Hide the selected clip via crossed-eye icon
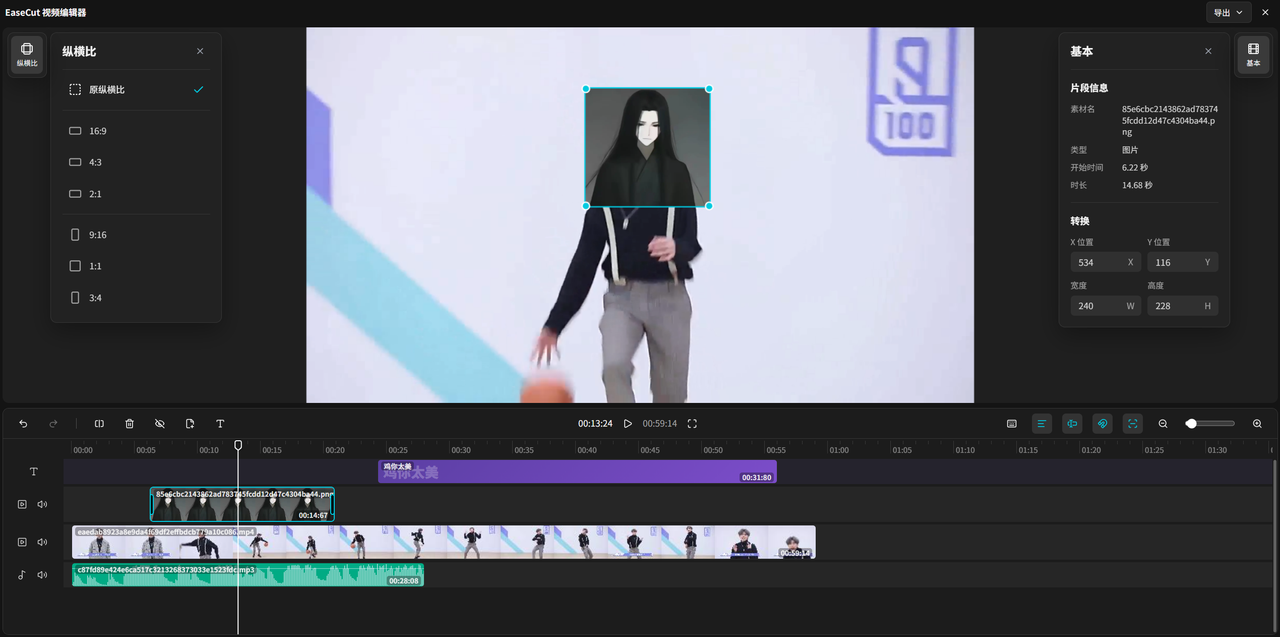The width and height of the screenshot is (1280, 637). pos(160,424)
